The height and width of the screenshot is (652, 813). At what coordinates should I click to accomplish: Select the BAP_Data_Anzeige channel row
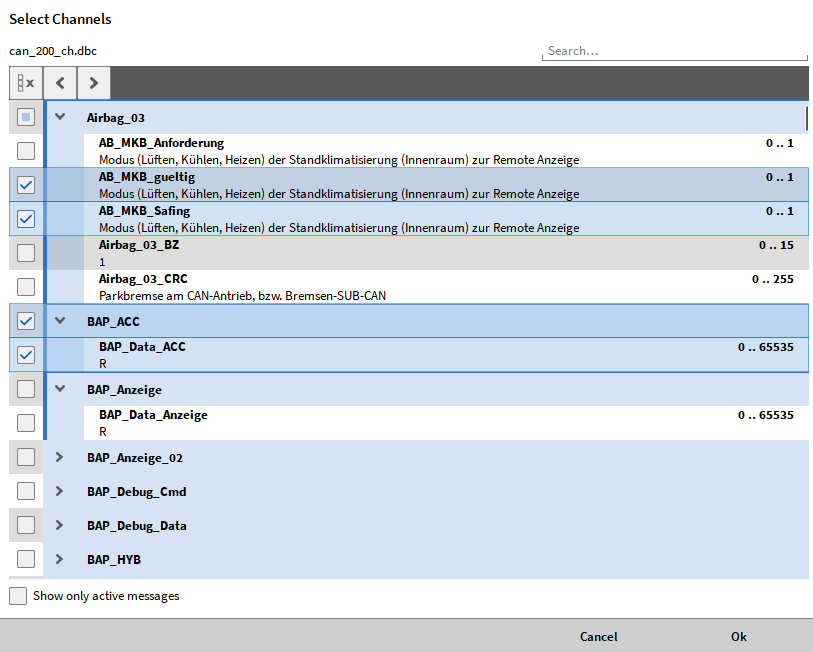click(x=400, y=423)
